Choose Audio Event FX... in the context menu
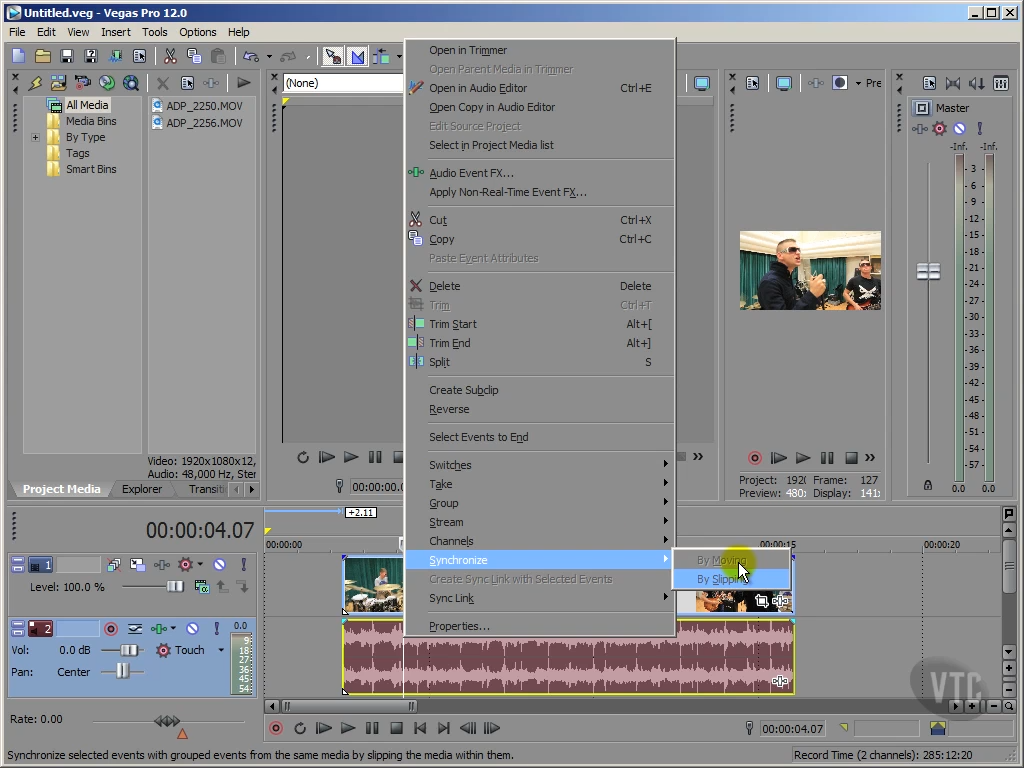The width and height of the screenshot is (1024, 768). (471, 173)
